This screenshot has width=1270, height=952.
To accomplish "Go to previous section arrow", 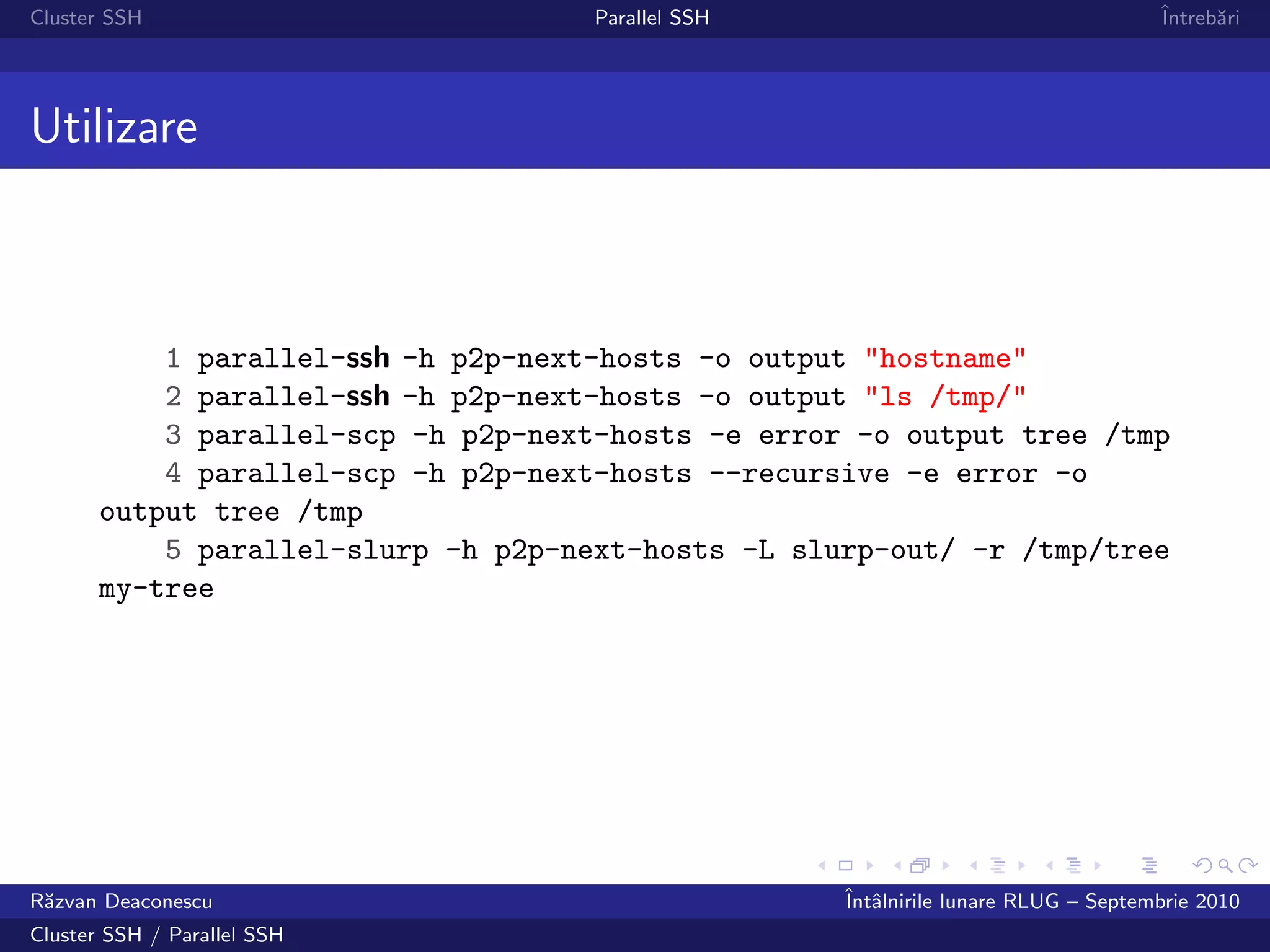I will (x=1049, y=865).
